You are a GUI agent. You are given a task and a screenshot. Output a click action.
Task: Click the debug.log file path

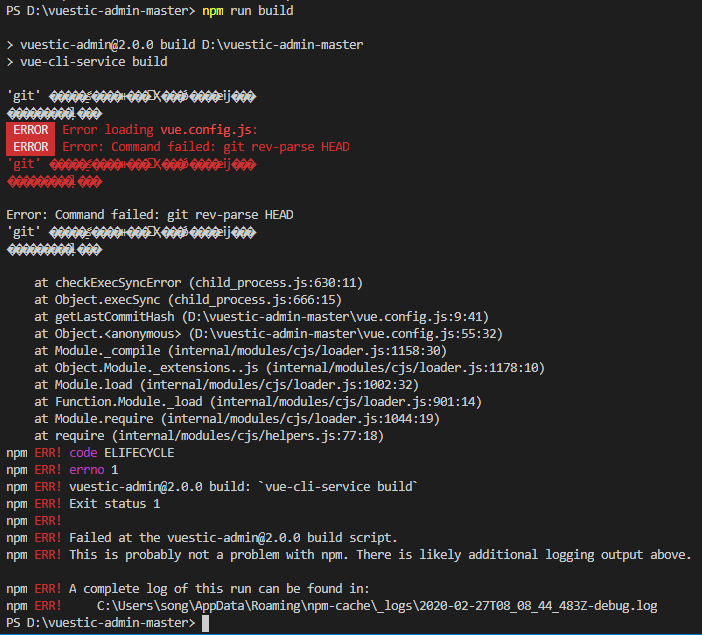[x=377, y=606]
